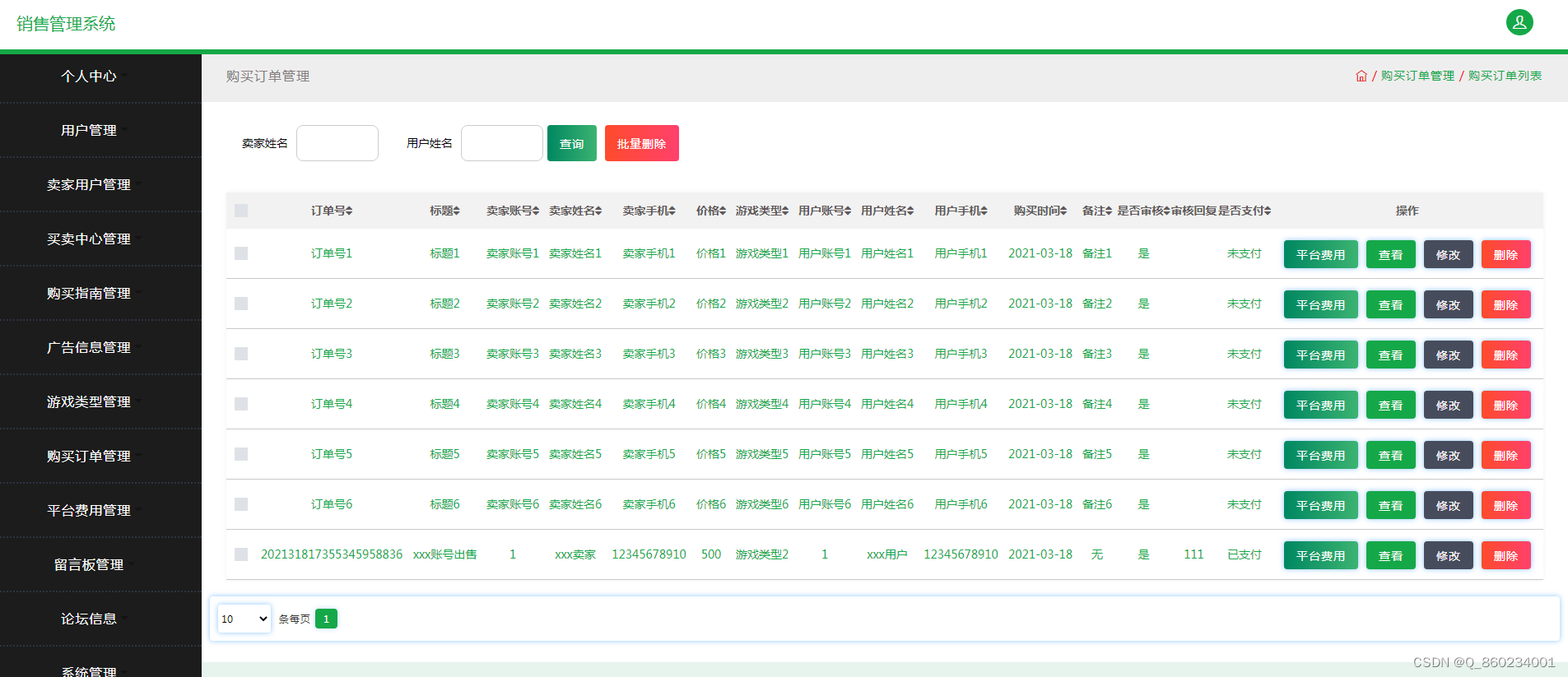Image resolution: width=1568 pixels, height=677 pixels.
Task: Expand 广告信息管理 in the sidebar
Action: click(89, 347)
